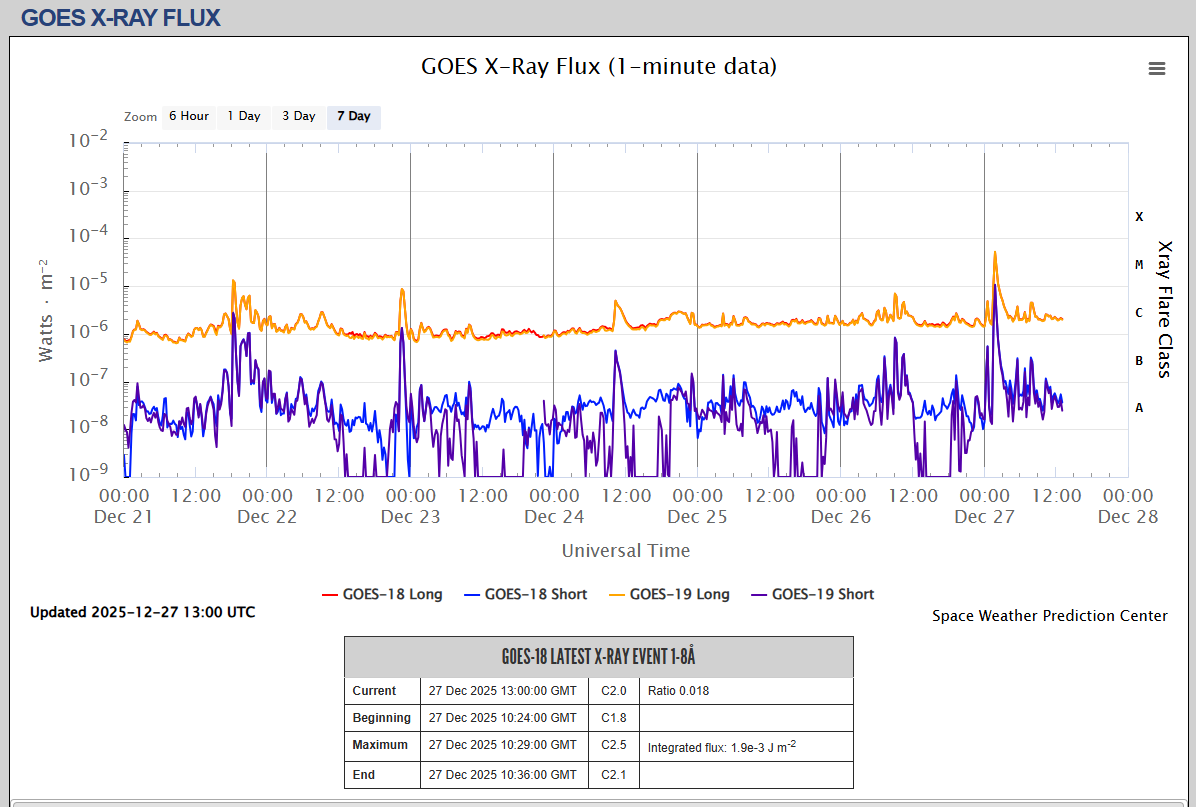
Task: Click the Dec 27 M-class flare peak
Action: click(x=995, y=253)
